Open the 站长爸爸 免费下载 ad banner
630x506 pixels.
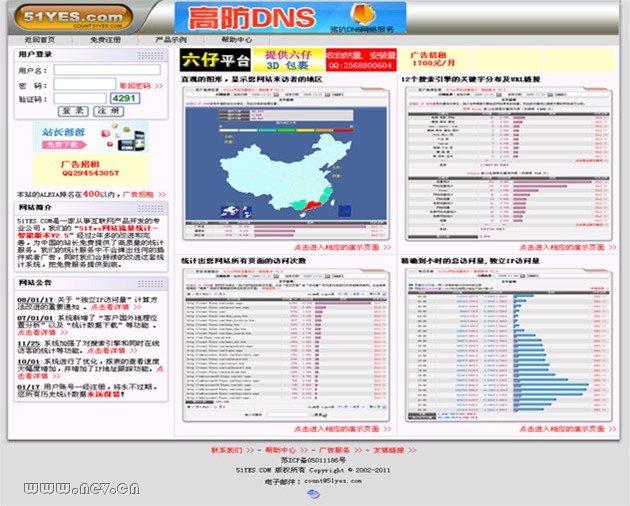tap(91, 137)
